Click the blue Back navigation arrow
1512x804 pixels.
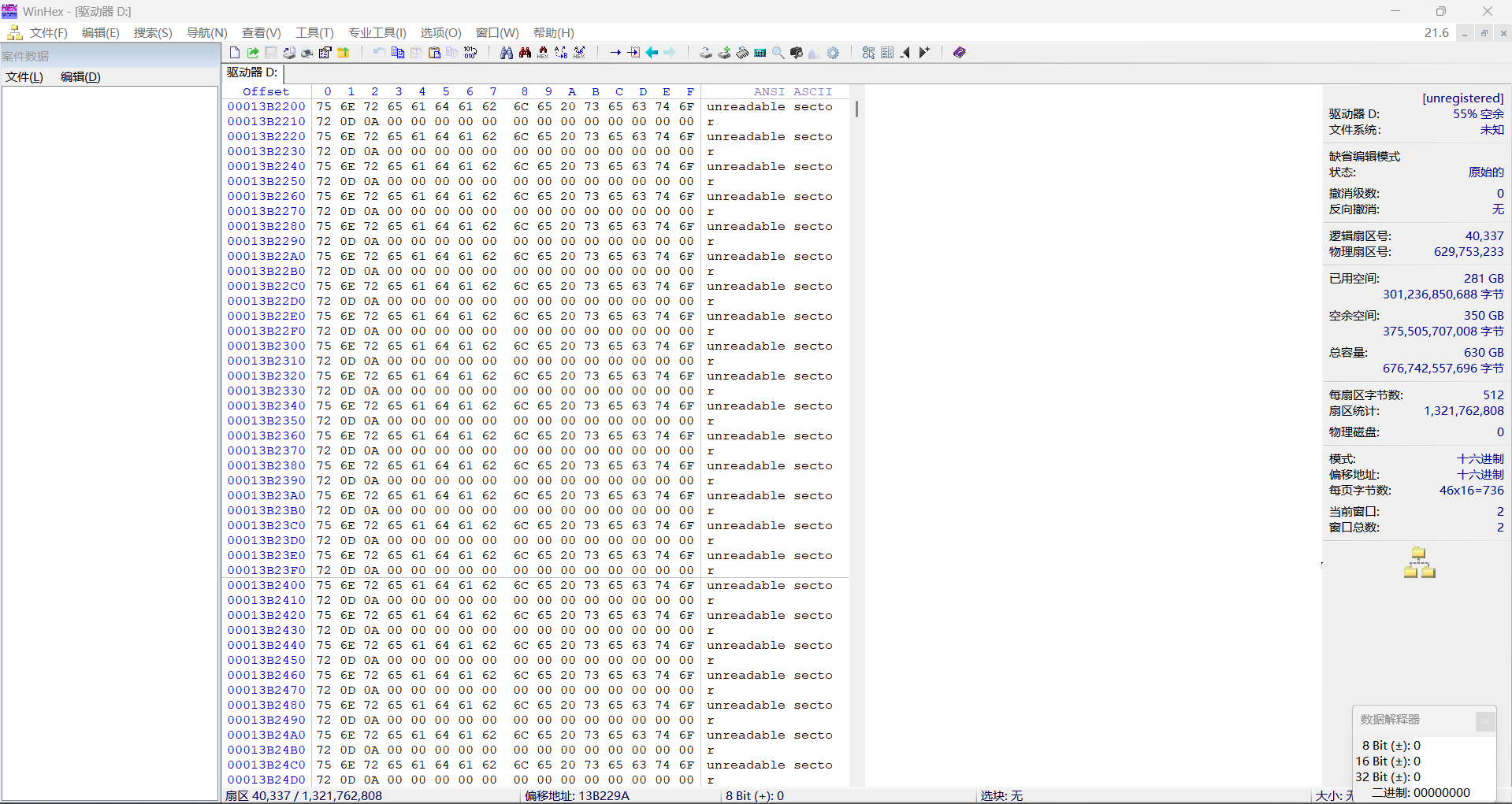tap(652, 53)
